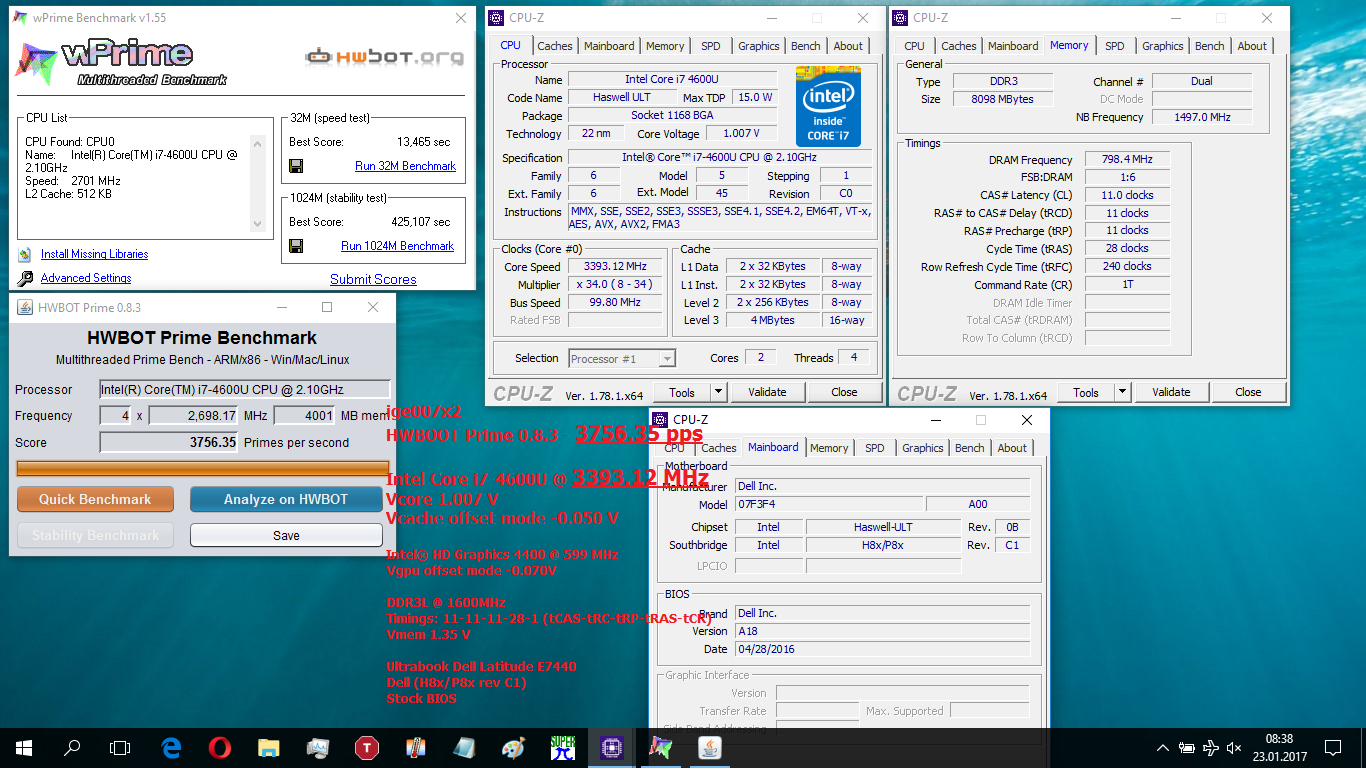Open Windows search from the taskbar
Image resolution: width=1366 pixels, height=769 pixels.
(72, 747)
